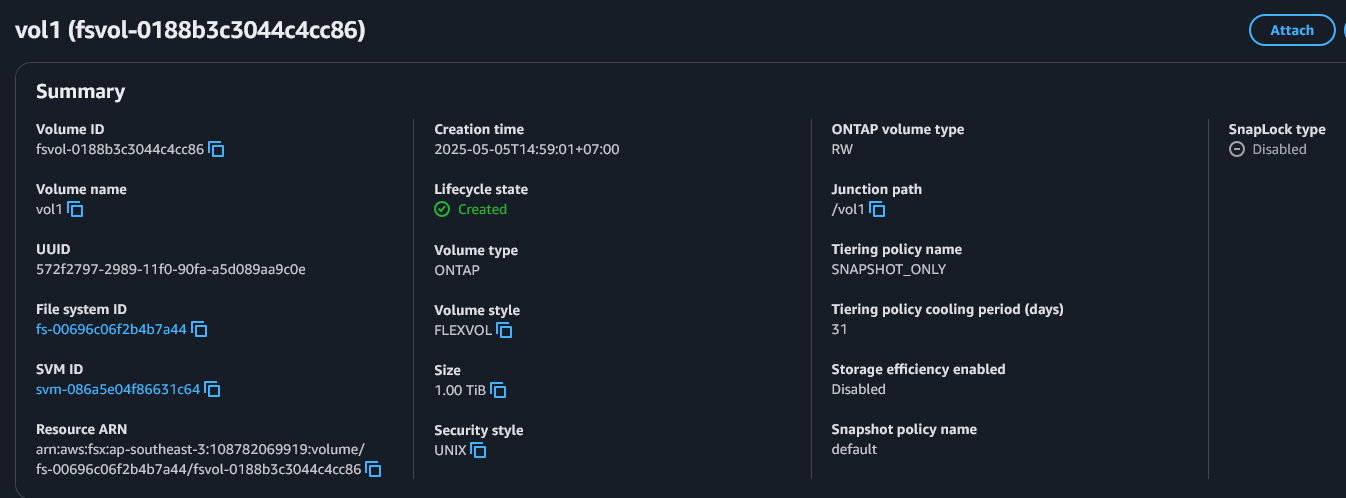Click the partially visible button beside Attach
This screenshot has width=1346, height=498.
1343,30
